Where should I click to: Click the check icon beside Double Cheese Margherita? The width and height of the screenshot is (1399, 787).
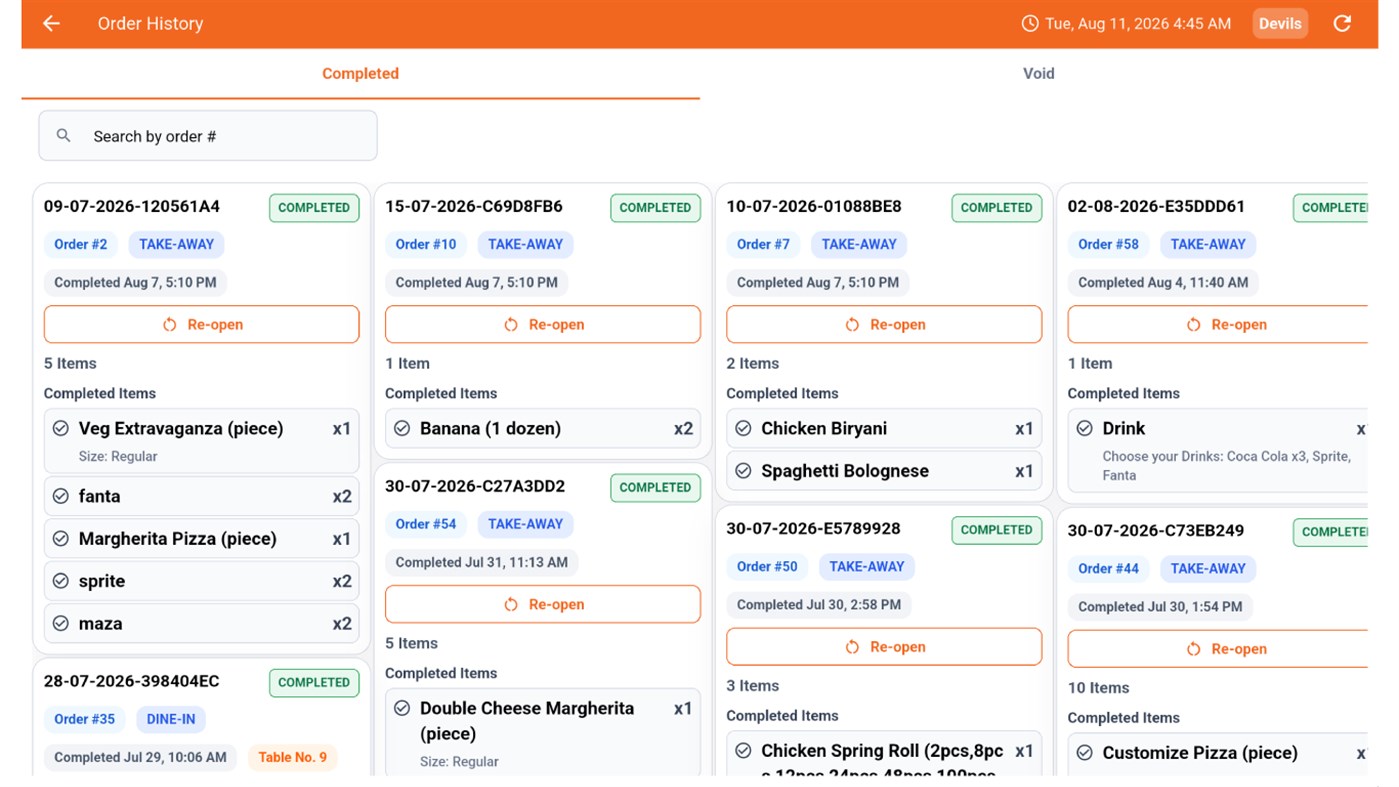pos(402,708)
